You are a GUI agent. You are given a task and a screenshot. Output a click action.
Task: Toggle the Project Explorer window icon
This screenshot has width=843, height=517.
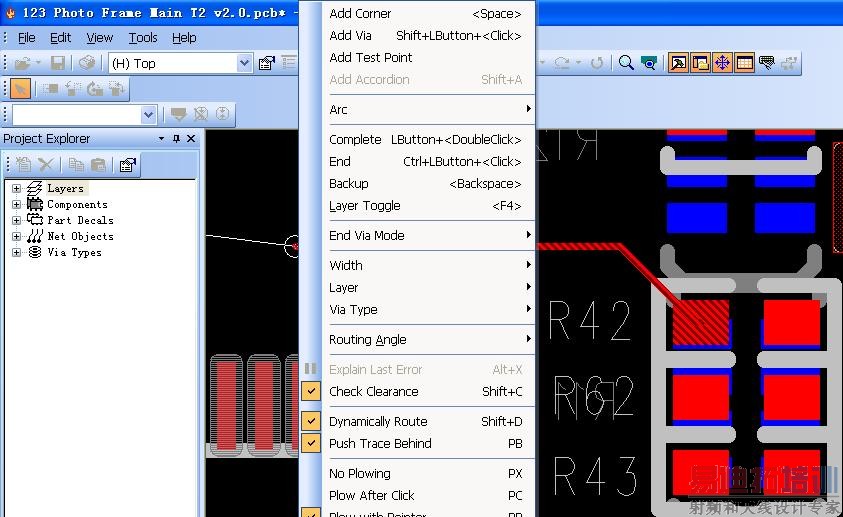[x=701, y=63]
